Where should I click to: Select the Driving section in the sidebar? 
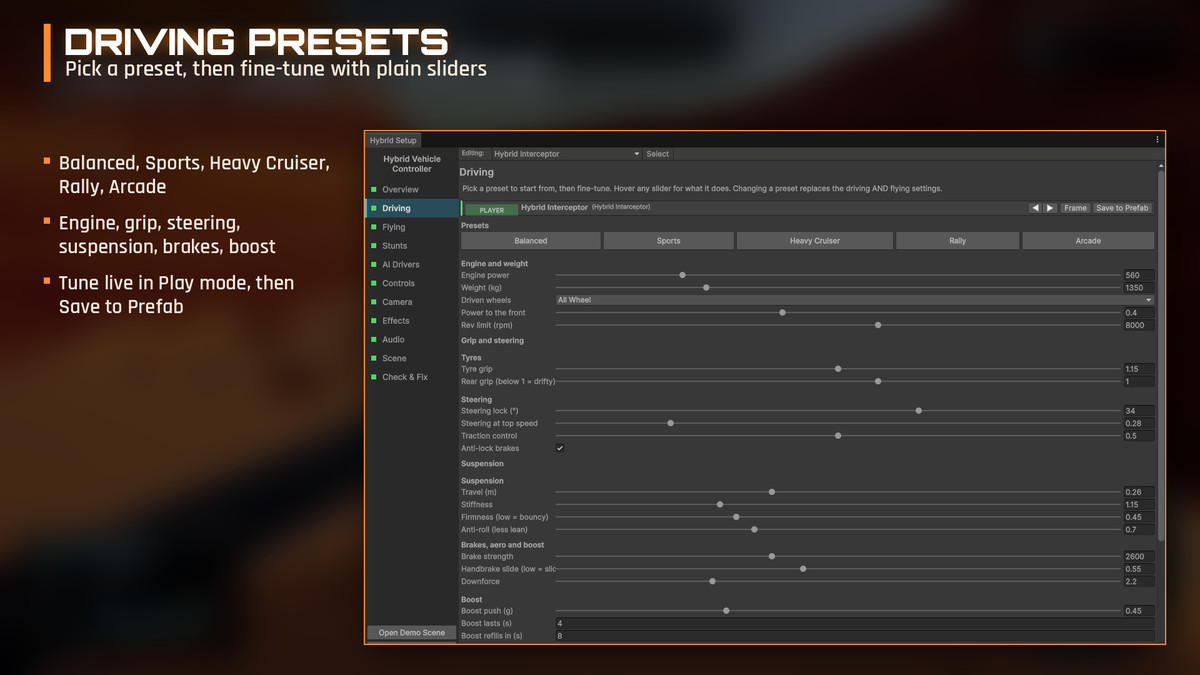[411, 208]
